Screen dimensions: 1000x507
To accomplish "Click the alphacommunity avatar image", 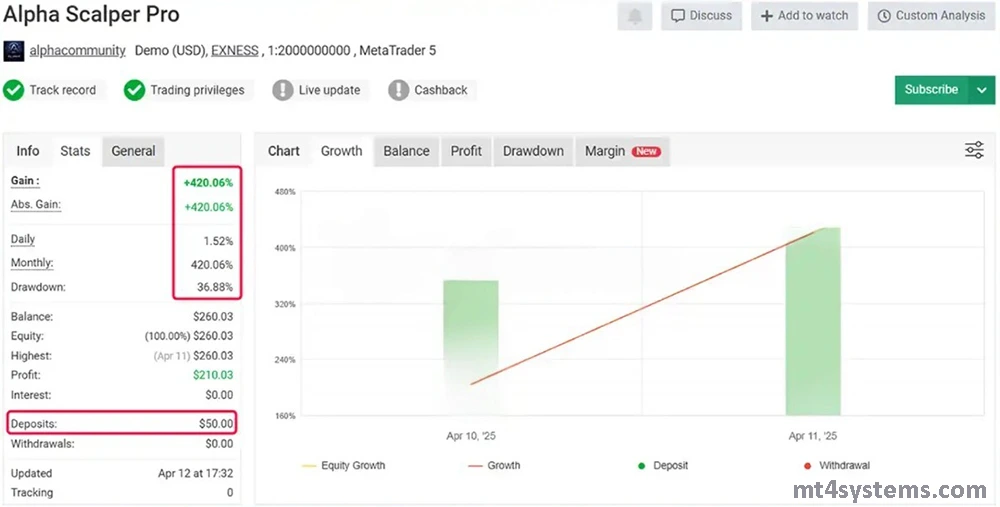I will tap(14, 51).
